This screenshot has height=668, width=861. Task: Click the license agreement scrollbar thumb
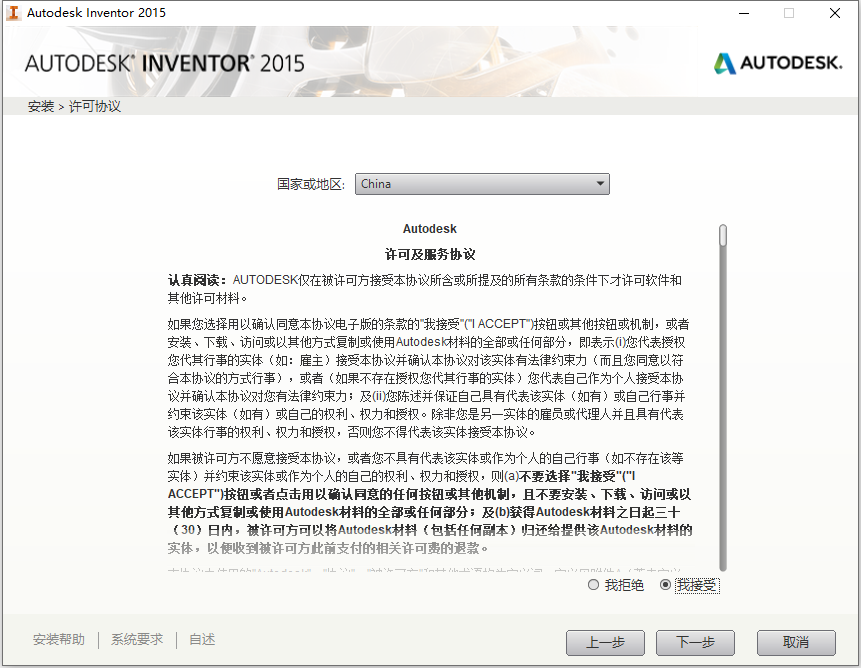[x=723, y=235]
